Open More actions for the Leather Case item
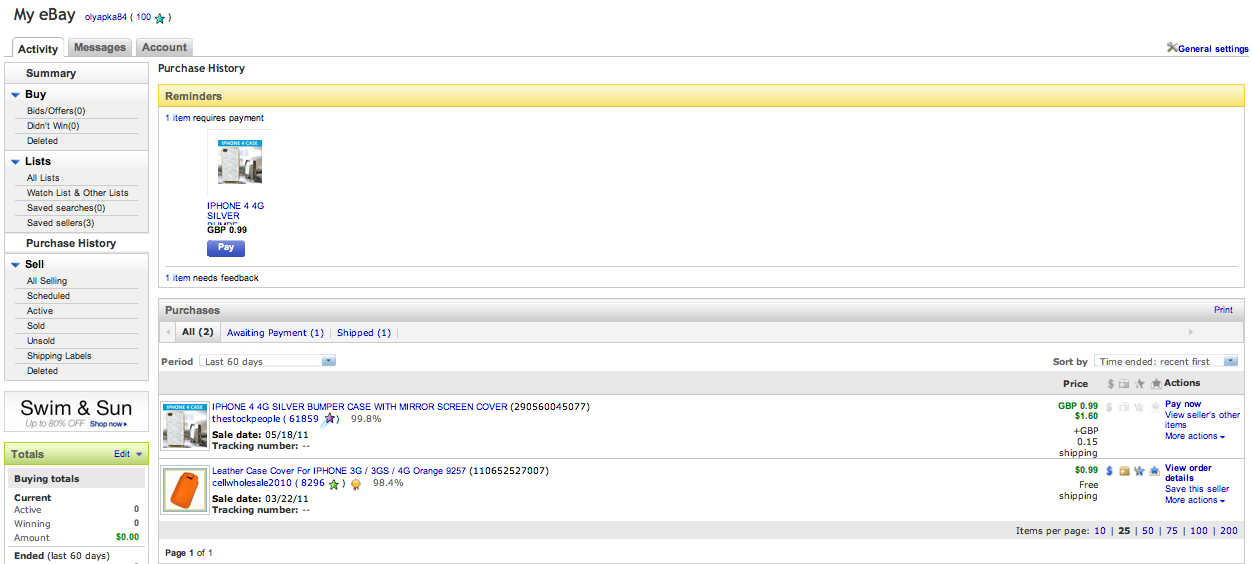Screen dimensions: 1252x564 point(1194,500)
